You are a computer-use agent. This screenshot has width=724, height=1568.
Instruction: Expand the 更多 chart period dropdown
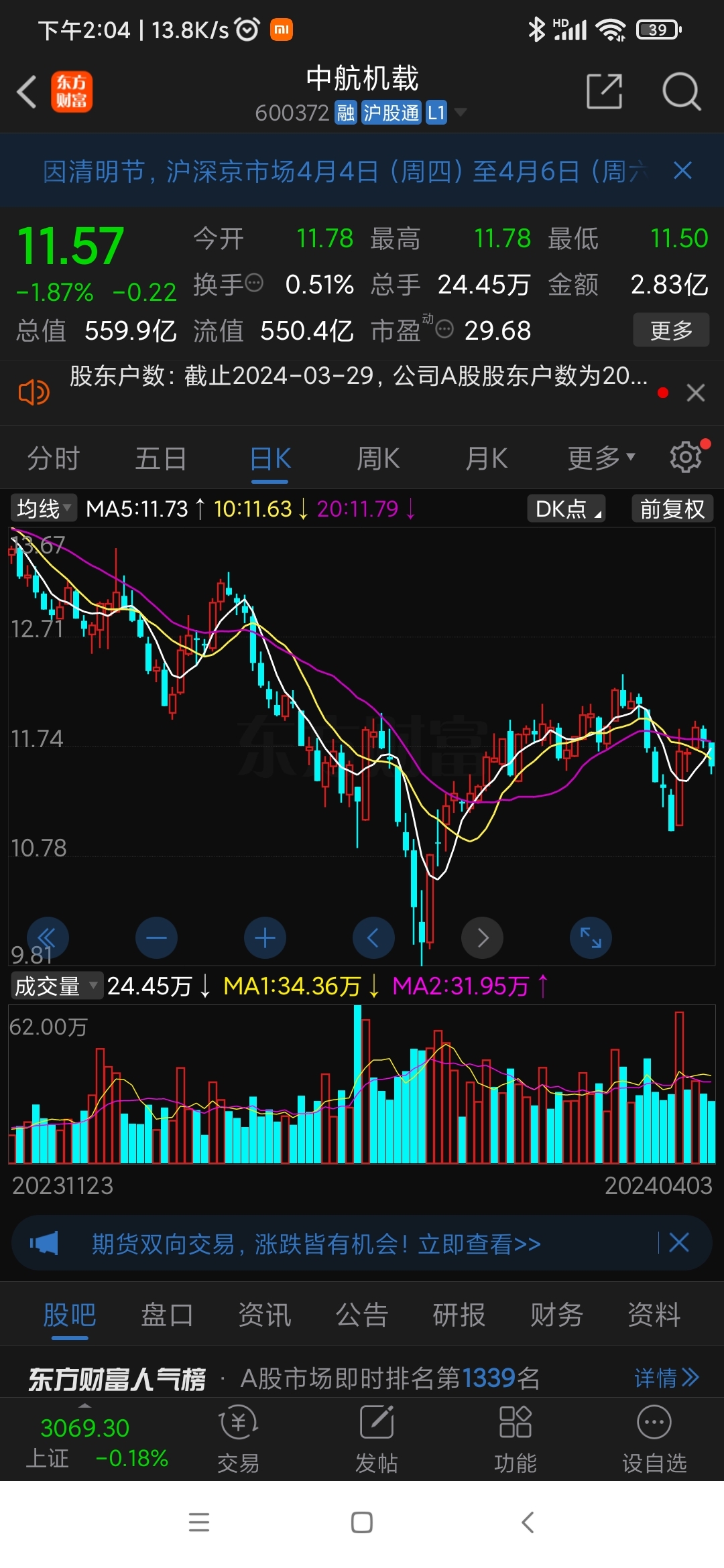click(601, 459)
